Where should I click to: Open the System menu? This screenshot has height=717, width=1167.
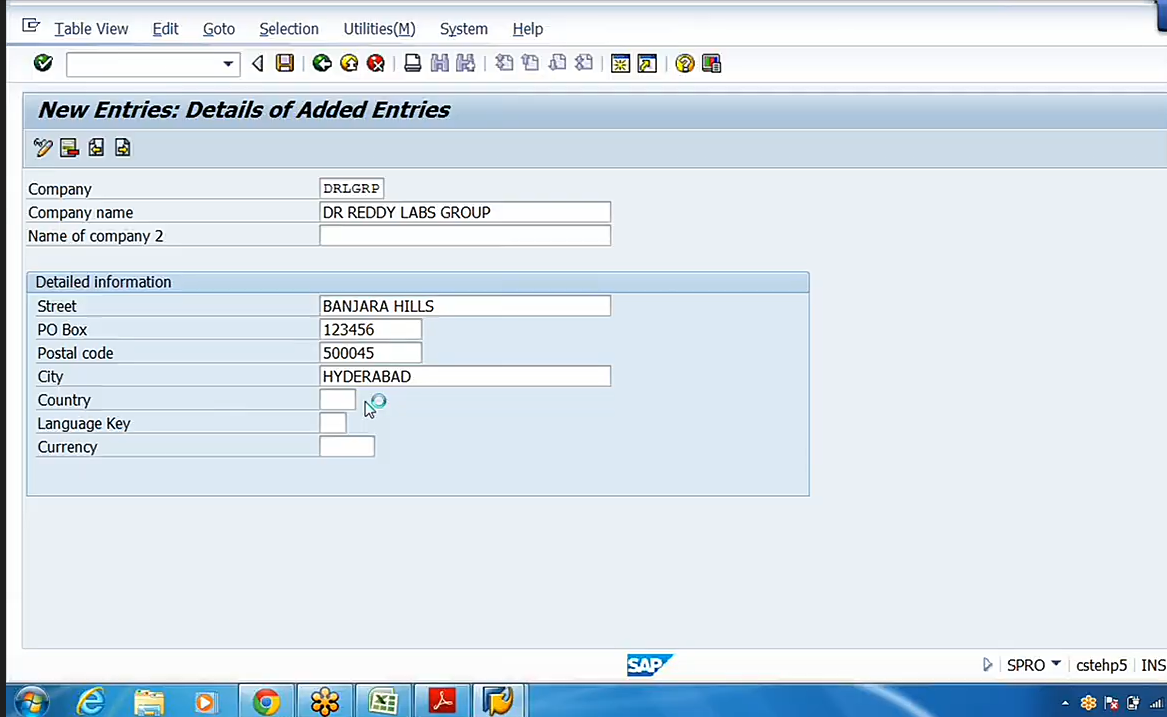coord(464,29)
